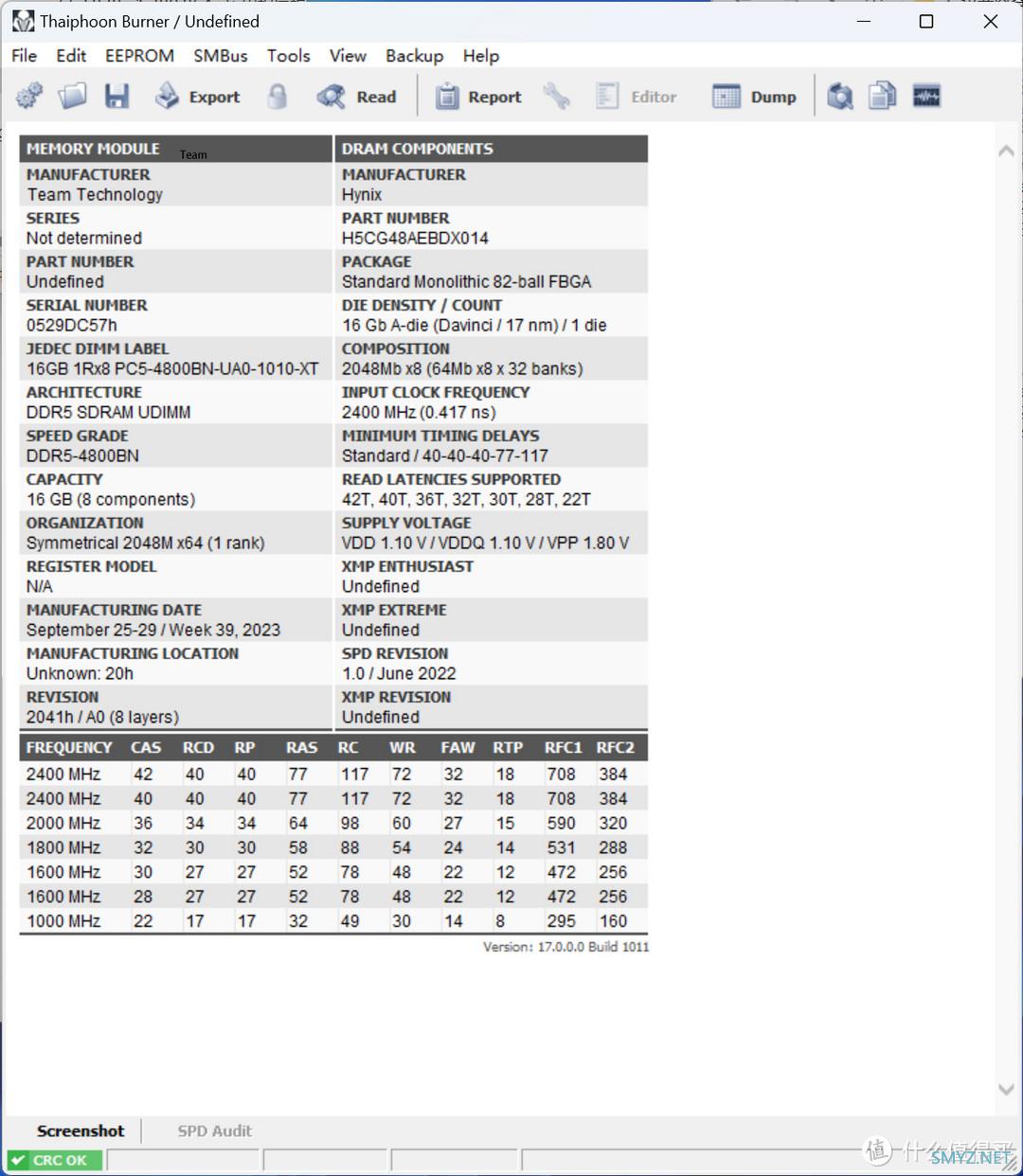Click the Dump toolbar button
Image resolution: width=1023 pixels, height=1176 pixels.
754,96
